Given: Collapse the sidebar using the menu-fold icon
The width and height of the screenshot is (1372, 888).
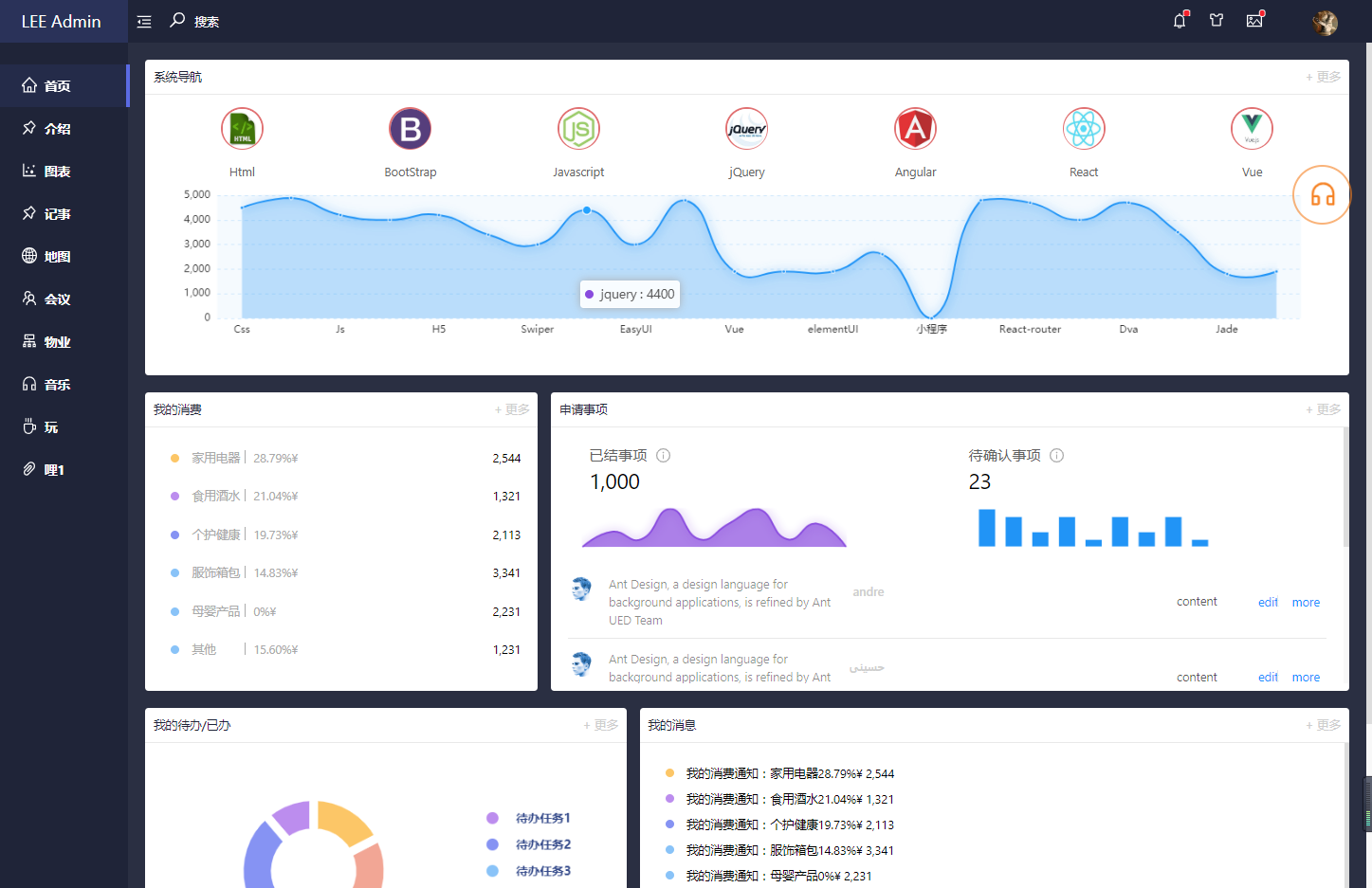Looking at the screenshot, I should (x=144, y=22).
